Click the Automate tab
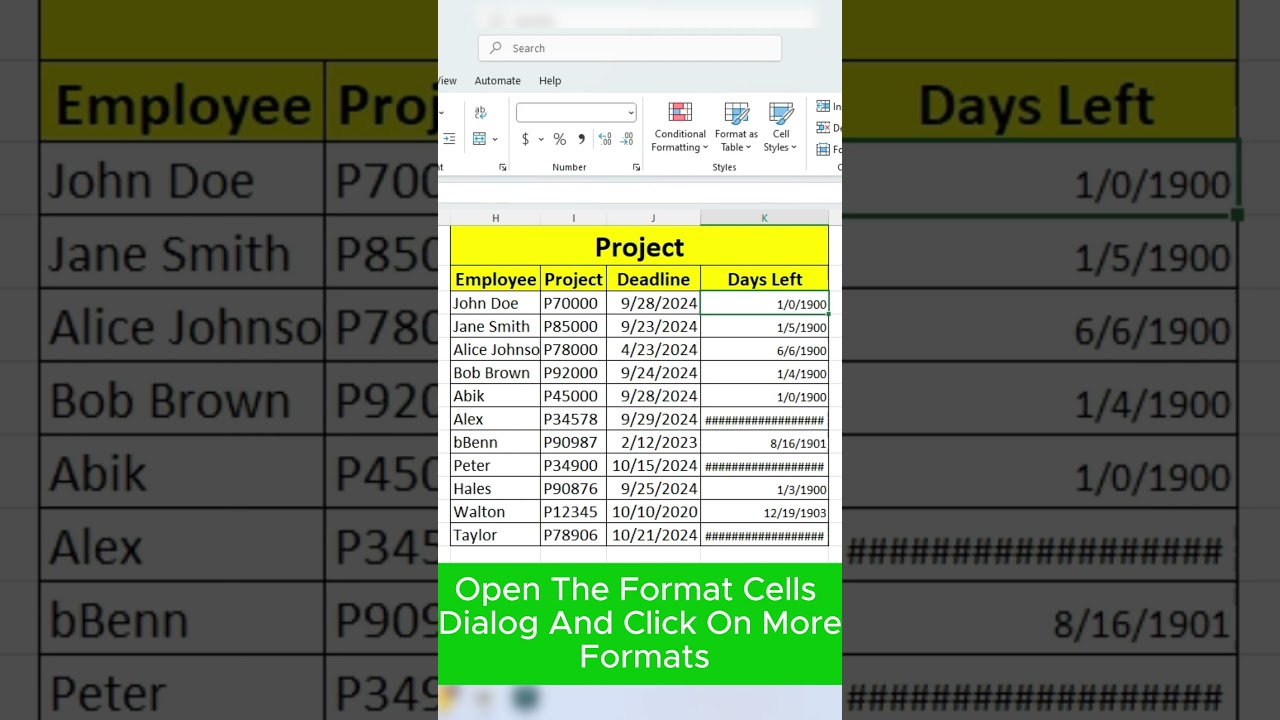The image size is (1280, 720). [497, 81]
